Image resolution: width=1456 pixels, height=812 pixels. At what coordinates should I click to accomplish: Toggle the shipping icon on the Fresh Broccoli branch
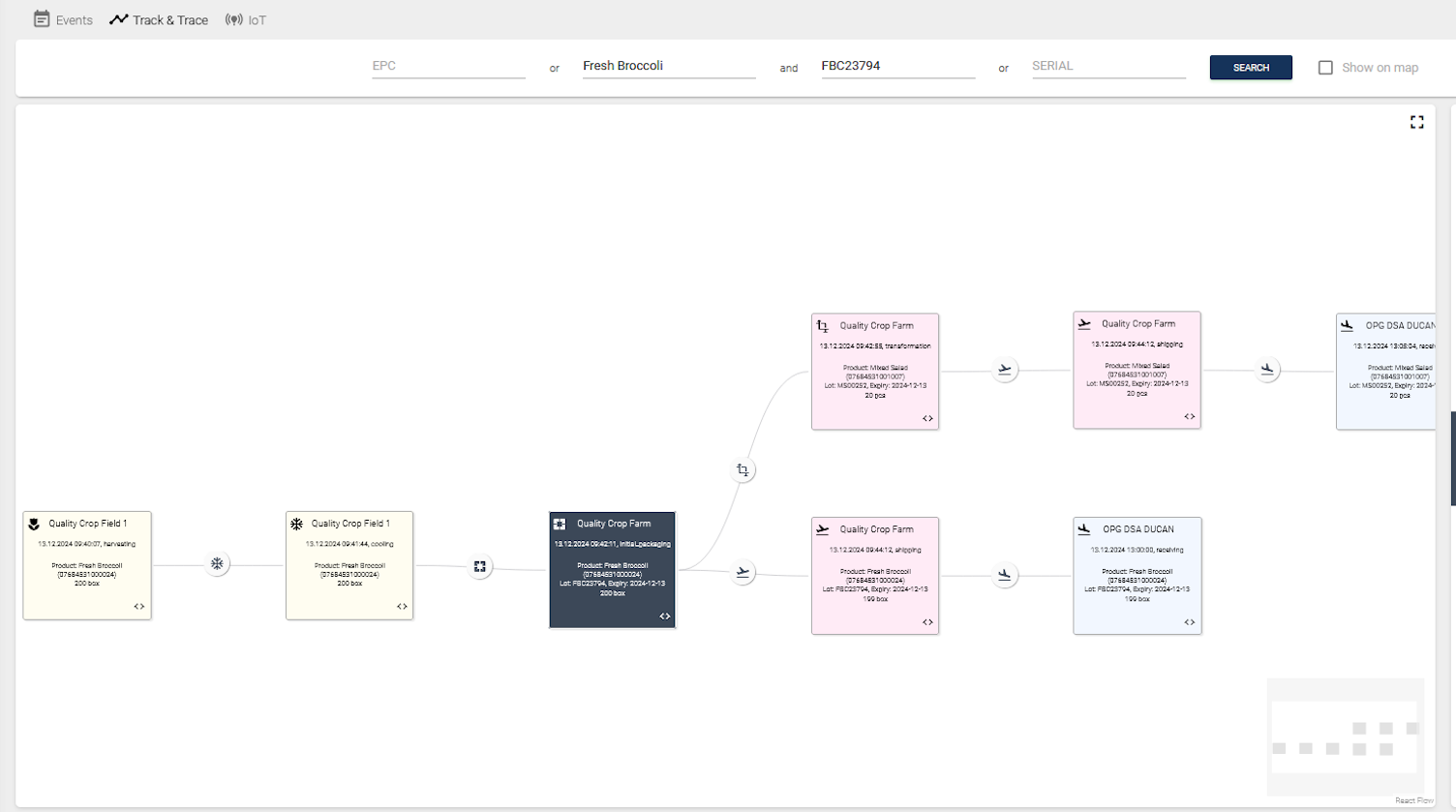[743, 572]
